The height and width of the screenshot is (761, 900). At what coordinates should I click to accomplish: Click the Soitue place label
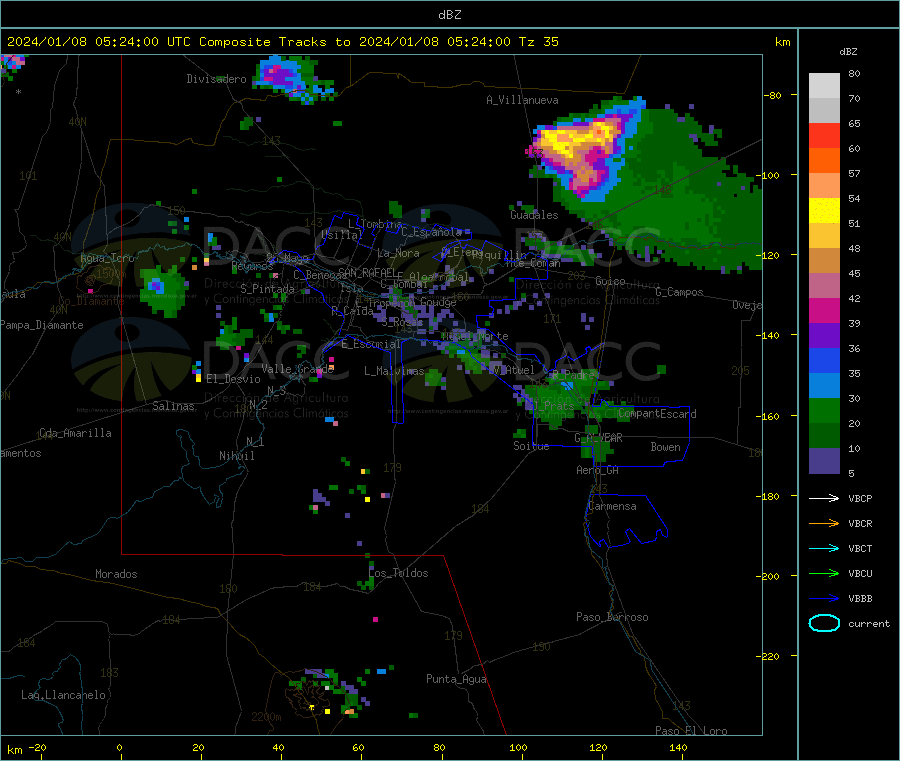coord(531,446)
